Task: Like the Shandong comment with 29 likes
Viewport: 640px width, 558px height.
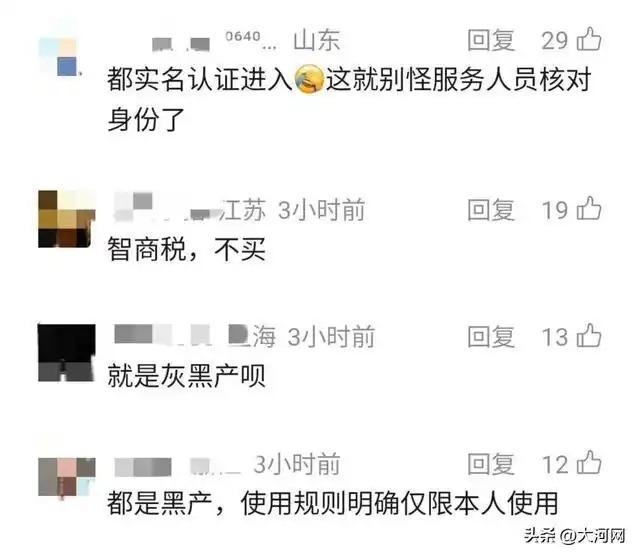Action: click(x=589, y=39)
